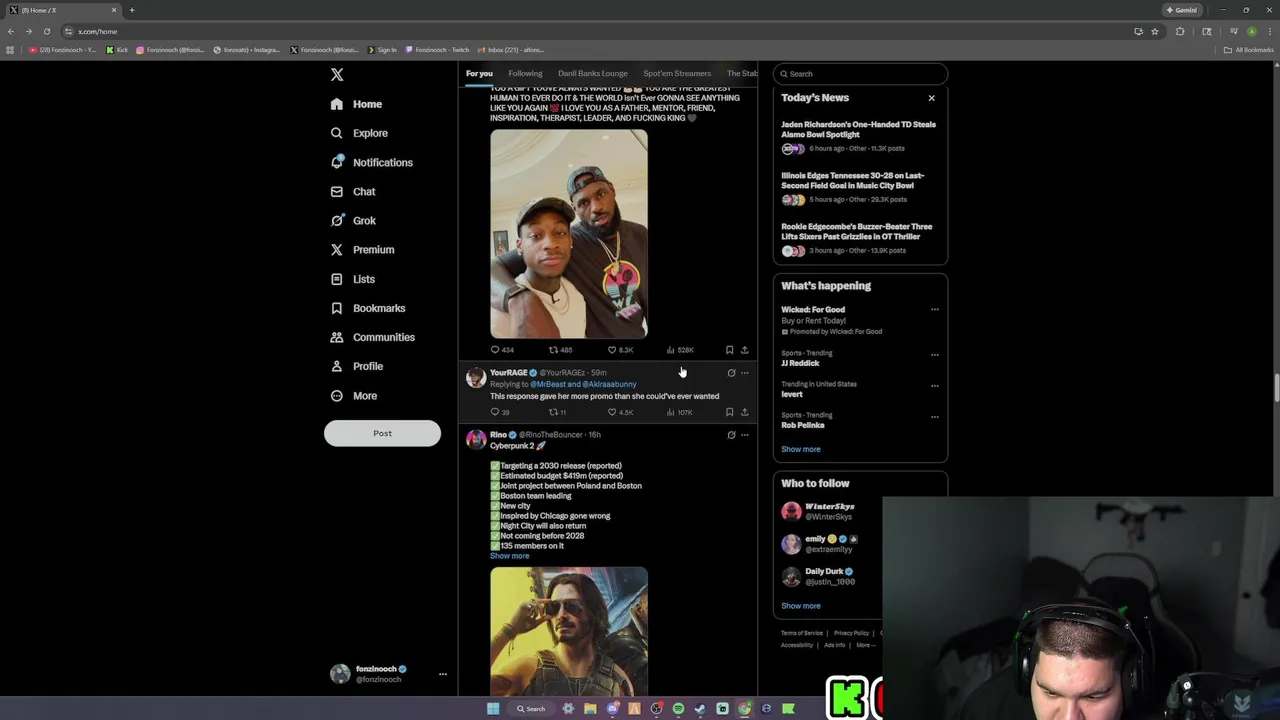Open the Kick bookmark in bookmarks bar
This screenshot has width=1280, height=720.
pyautogui.click(x=118, y=50)
